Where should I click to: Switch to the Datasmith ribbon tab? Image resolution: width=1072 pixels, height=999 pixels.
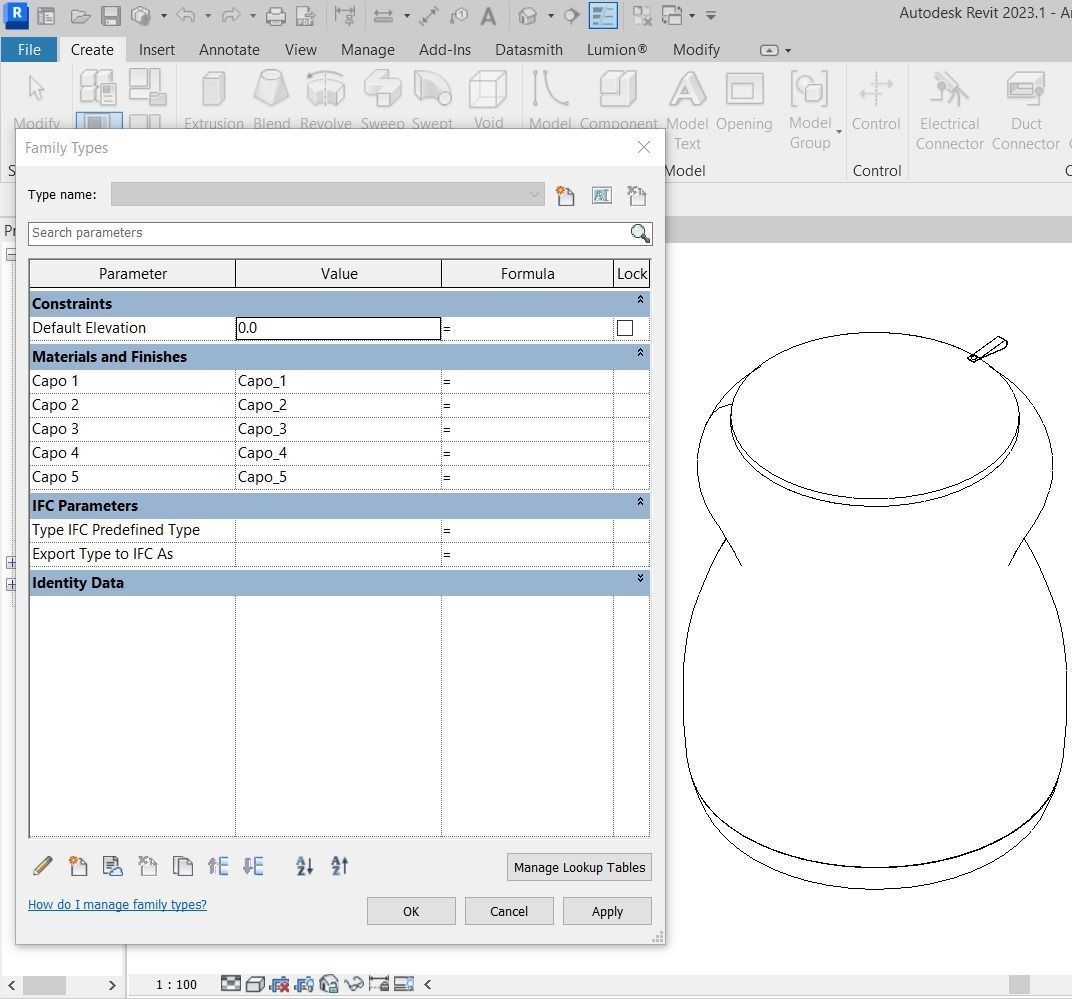point(529,50)
